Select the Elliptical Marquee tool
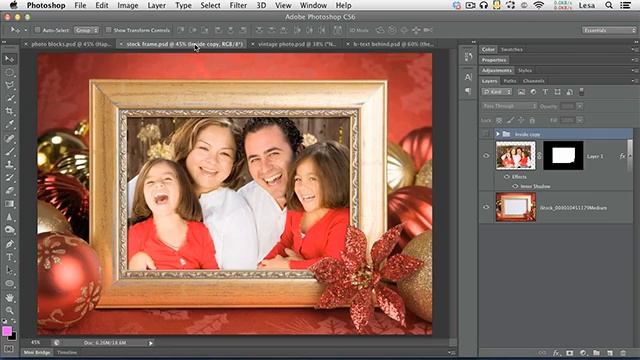Viewport: 640px width, 360px height. (x=9, y=73)
